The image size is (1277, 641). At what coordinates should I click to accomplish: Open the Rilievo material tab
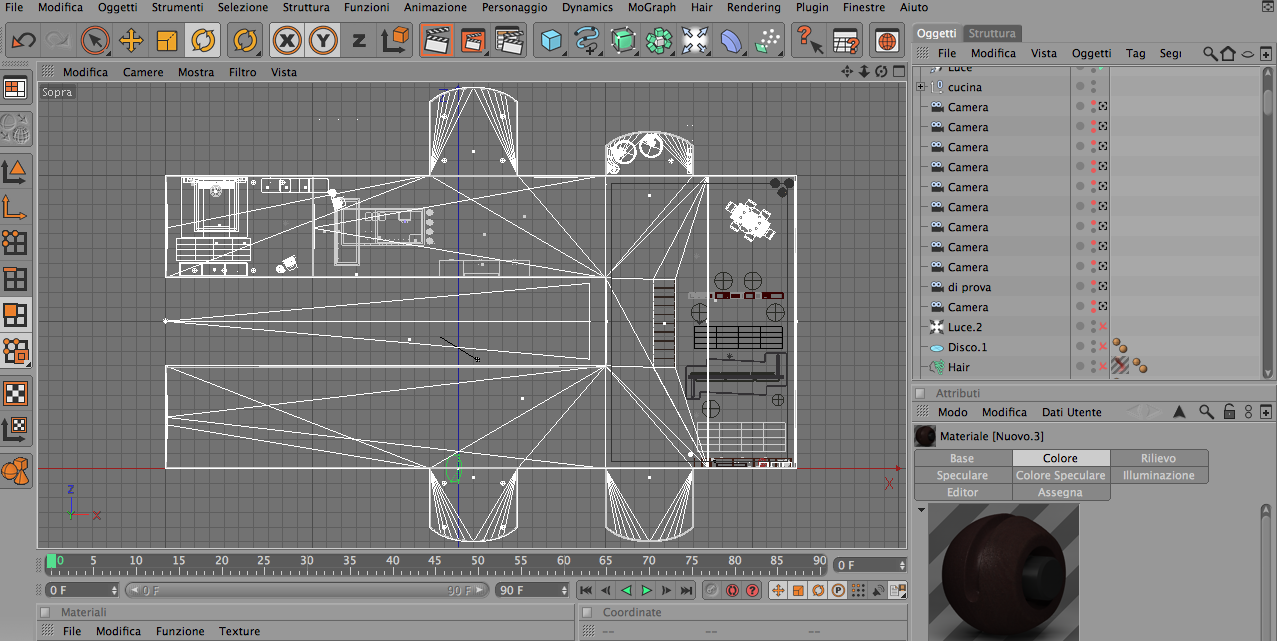[1158, 458]
